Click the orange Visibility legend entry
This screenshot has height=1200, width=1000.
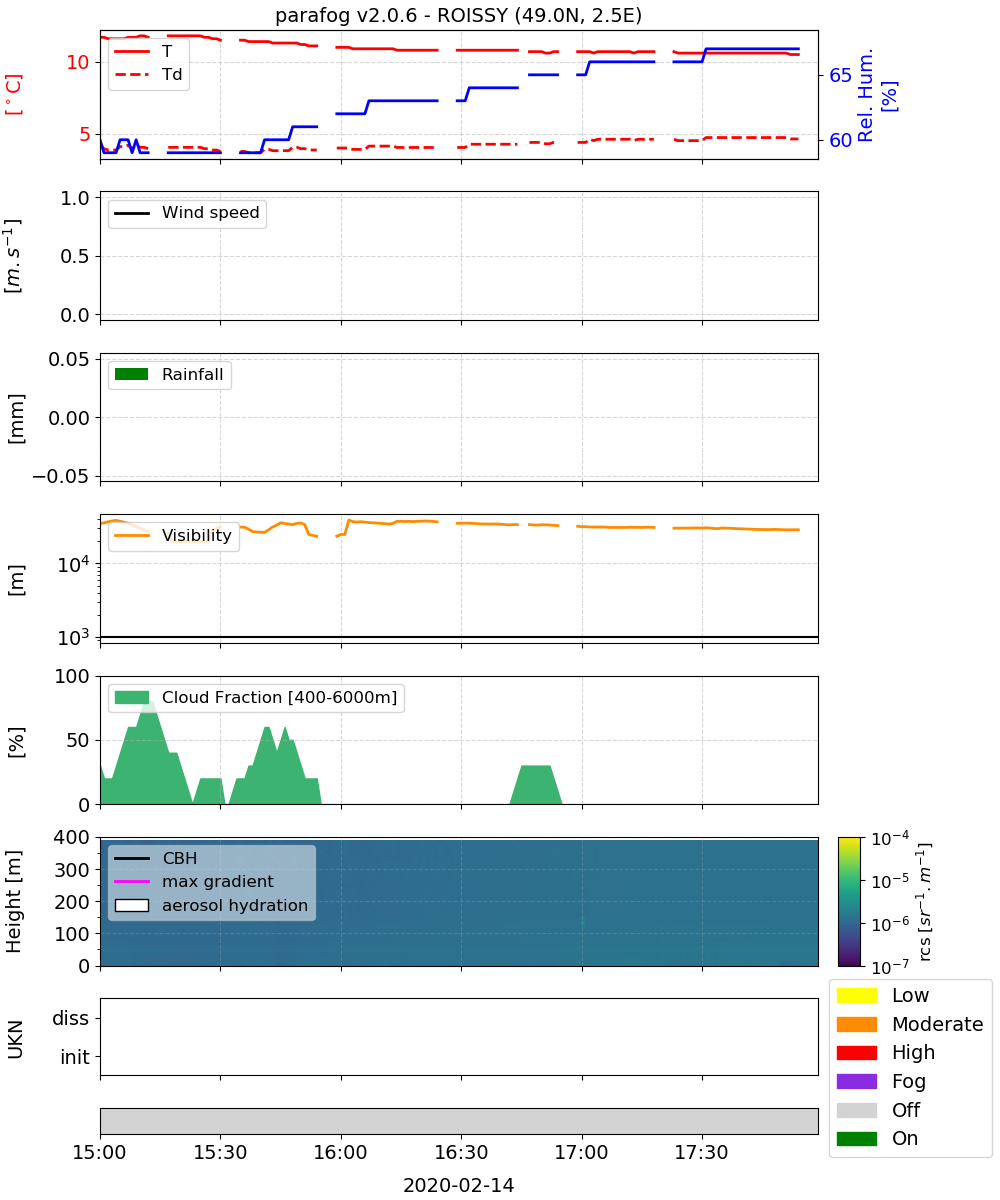[174, 536]
